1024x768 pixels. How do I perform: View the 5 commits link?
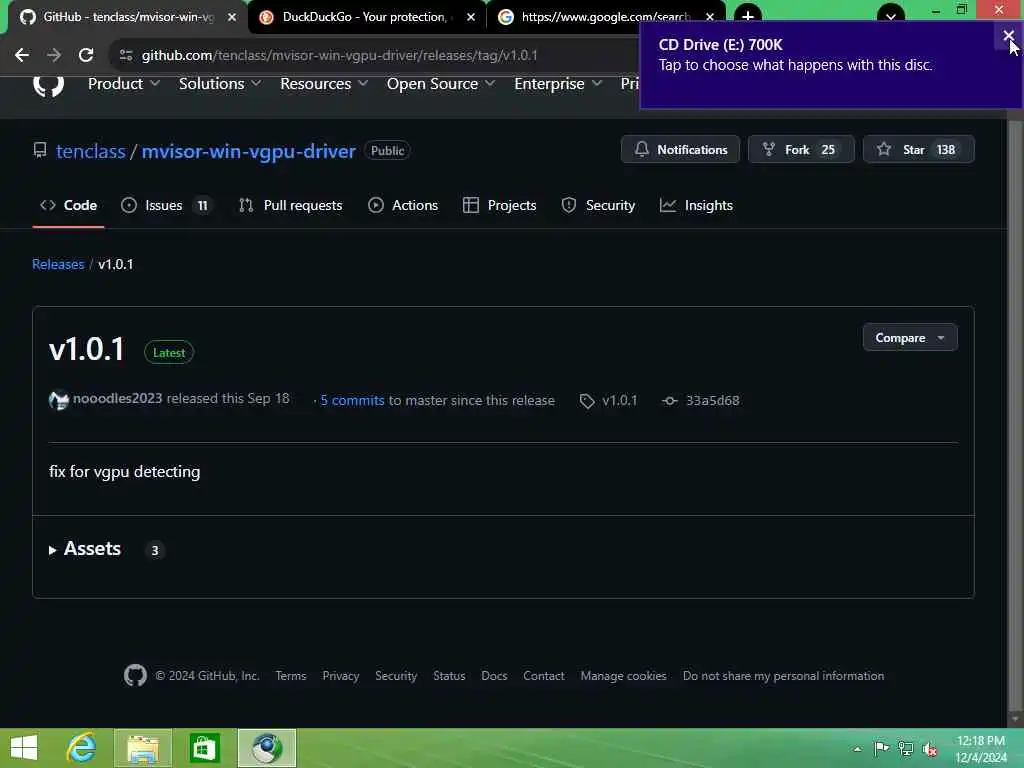coord(352,400)
